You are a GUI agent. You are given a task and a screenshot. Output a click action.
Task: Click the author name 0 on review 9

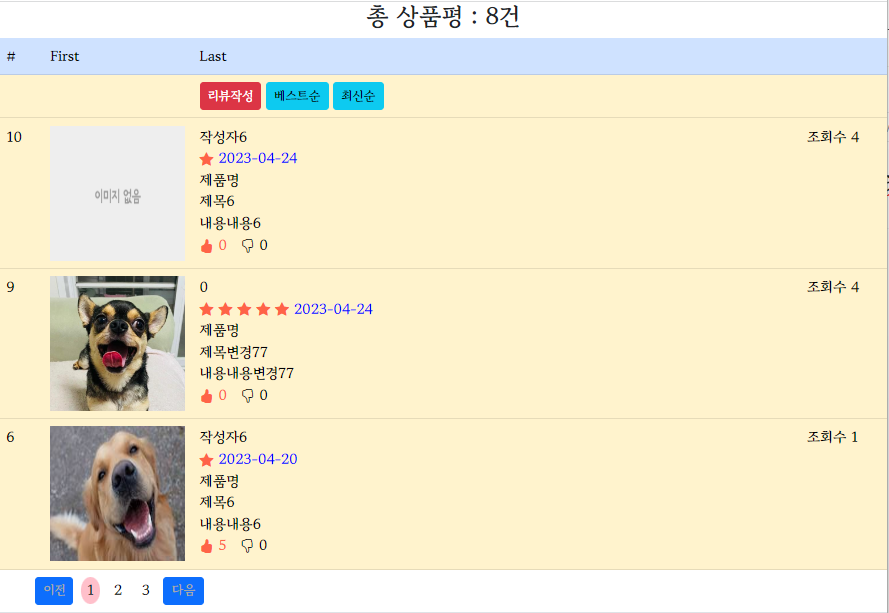pos(204,287)
